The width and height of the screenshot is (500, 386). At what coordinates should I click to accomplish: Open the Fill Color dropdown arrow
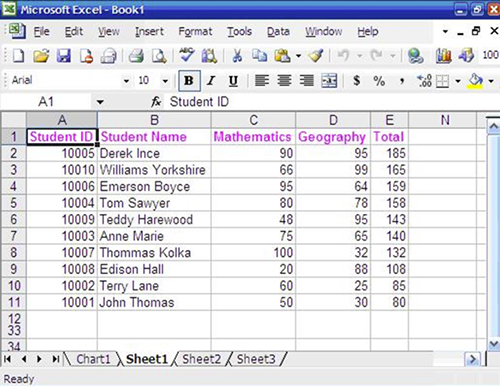point(491,81)
